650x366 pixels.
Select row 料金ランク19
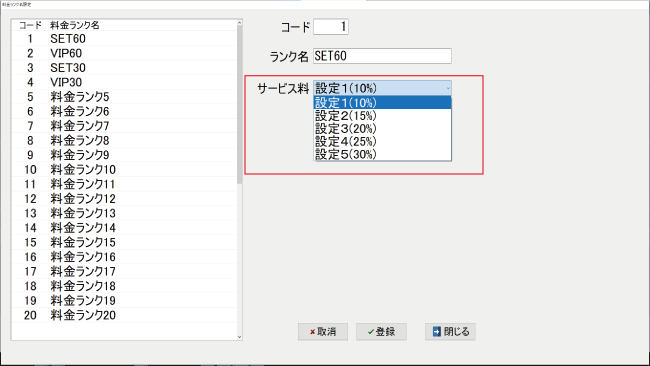(x=124, y=300)
